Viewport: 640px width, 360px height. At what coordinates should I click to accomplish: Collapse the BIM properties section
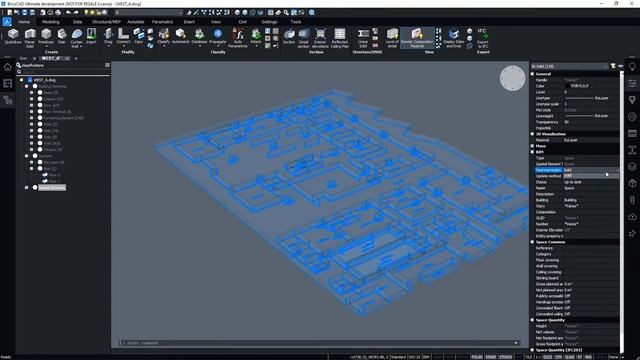pyautogui.click(x=532, y=152)
